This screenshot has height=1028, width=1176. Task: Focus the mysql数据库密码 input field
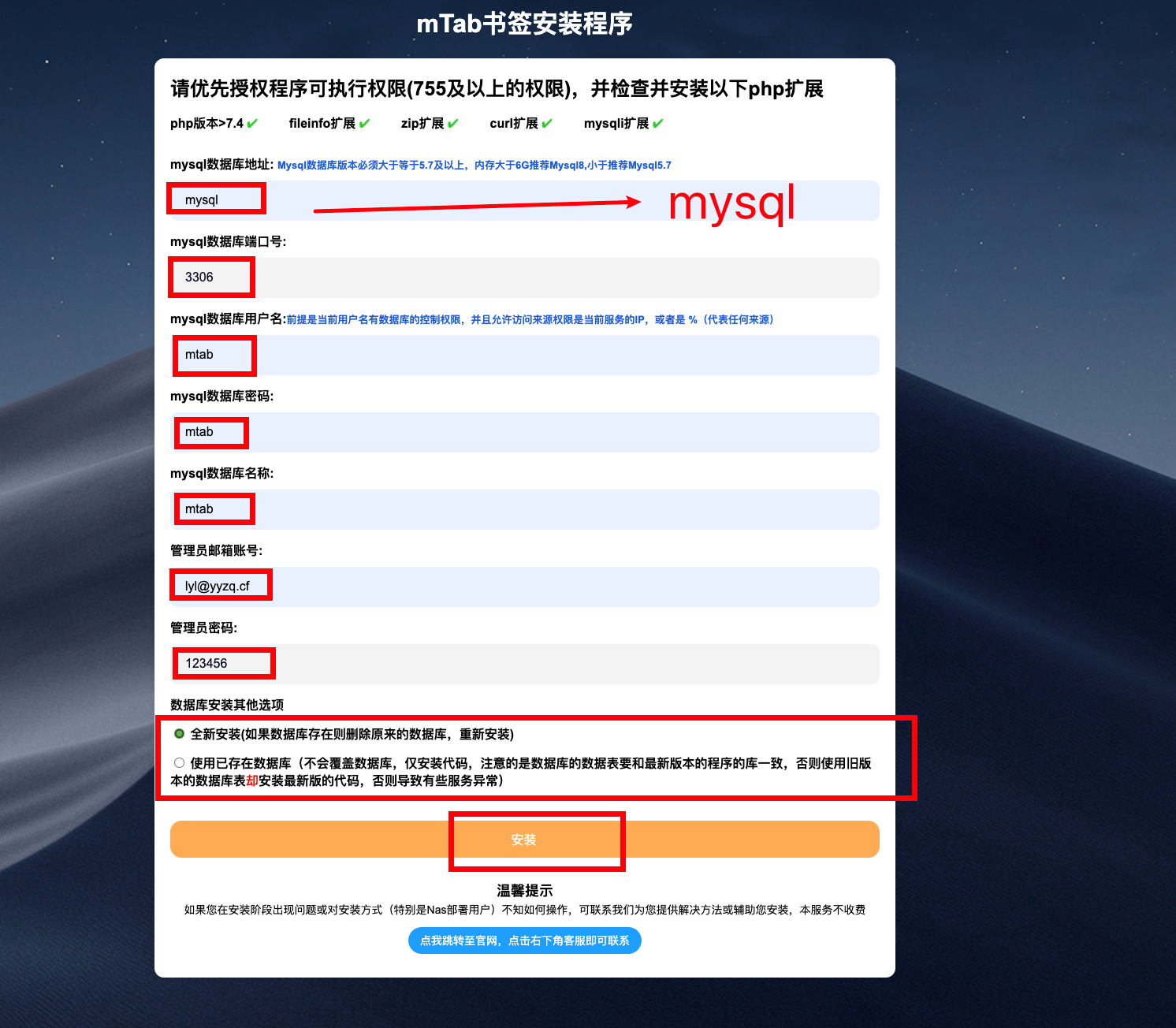tap(524, 432)
